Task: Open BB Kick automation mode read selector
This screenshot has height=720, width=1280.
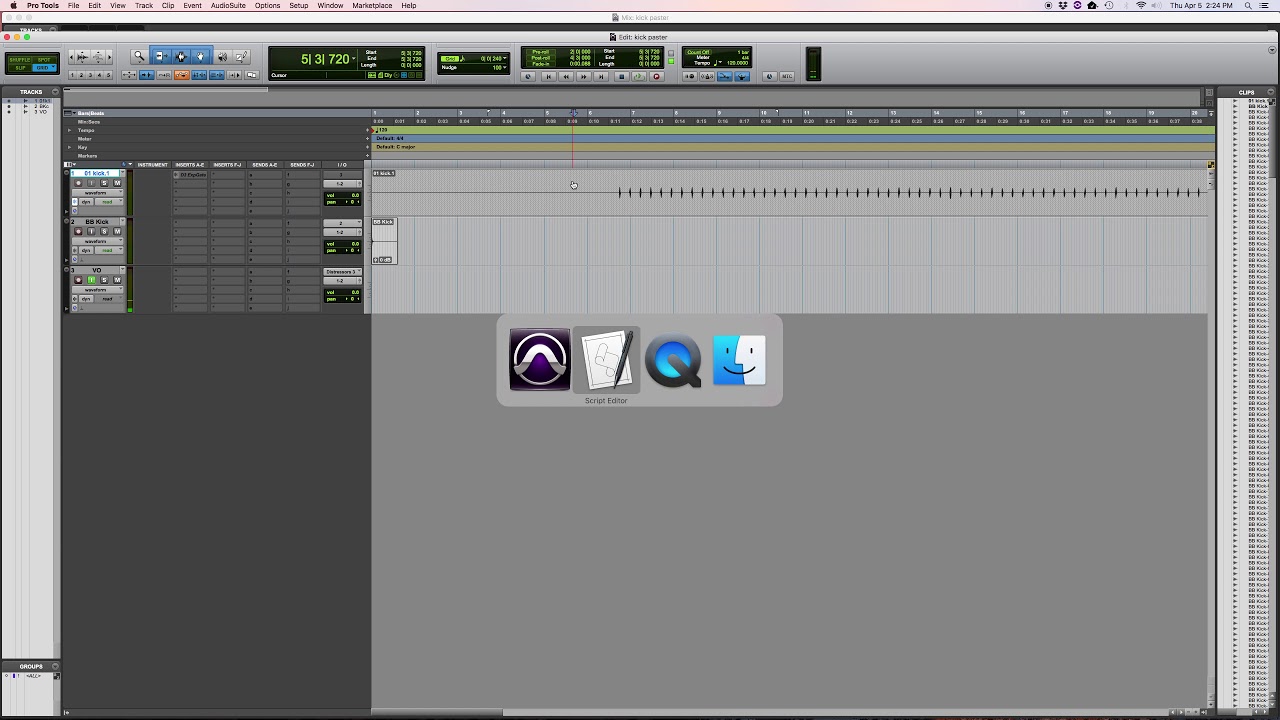Action: click(x=109, y=250)
